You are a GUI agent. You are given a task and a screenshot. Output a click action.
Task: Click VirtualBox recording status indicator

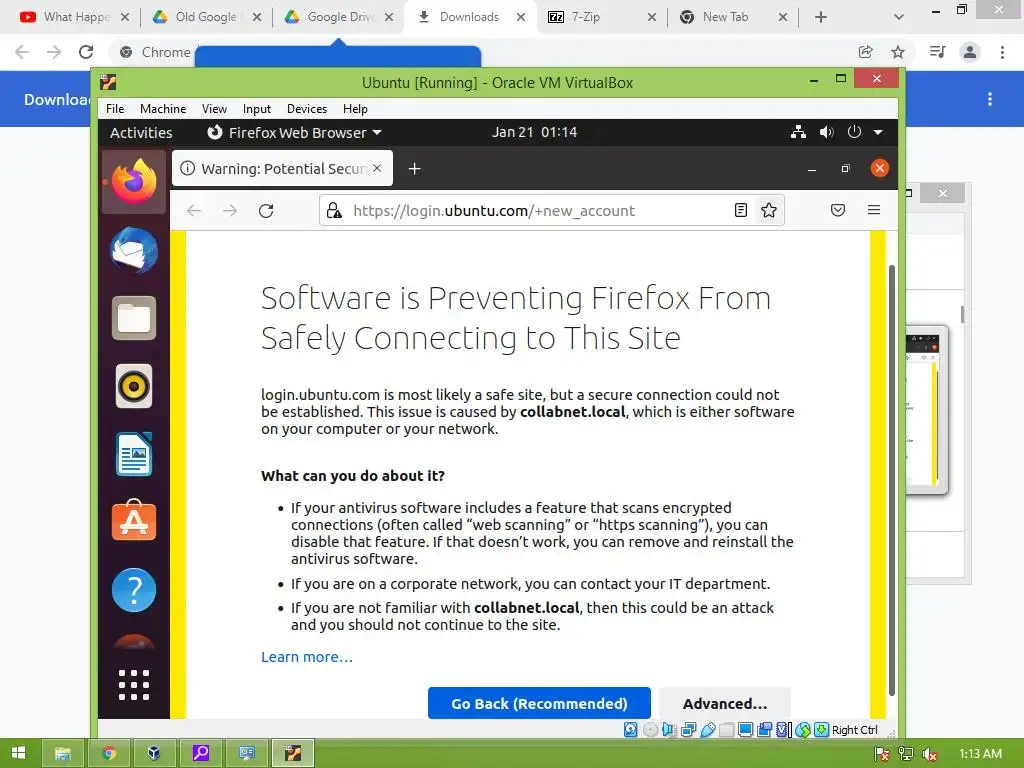point(764,729)
